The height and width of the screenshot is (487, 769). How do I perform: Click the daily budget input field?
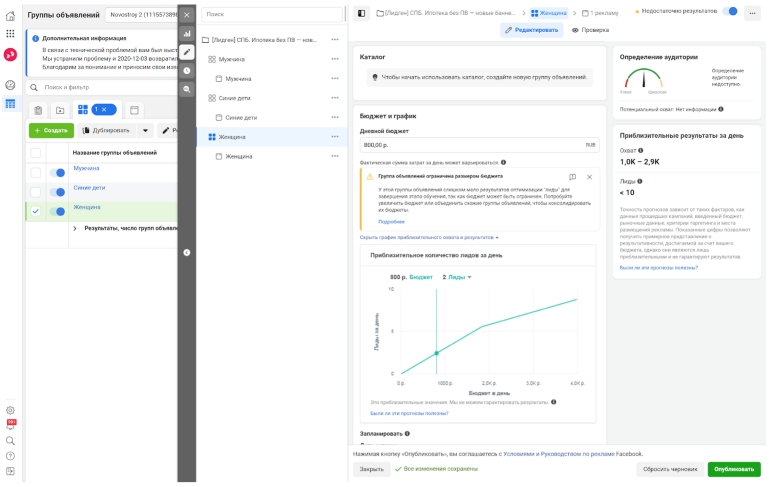(x=479, y=145)
